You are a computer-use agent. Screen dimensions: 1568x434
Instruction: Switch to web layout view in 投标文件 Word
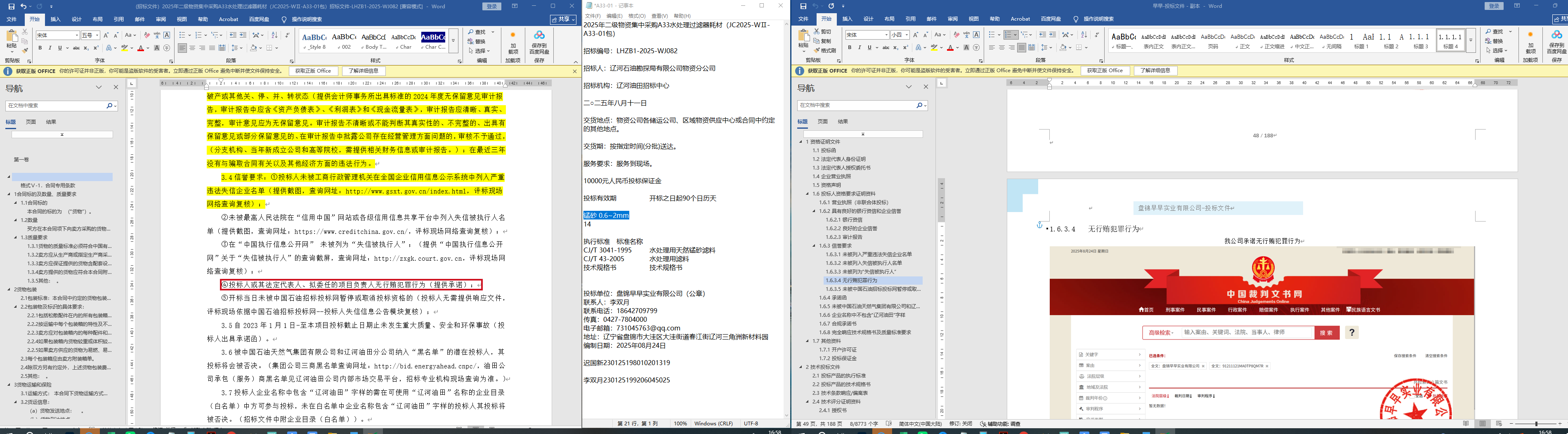(1499, 424)
